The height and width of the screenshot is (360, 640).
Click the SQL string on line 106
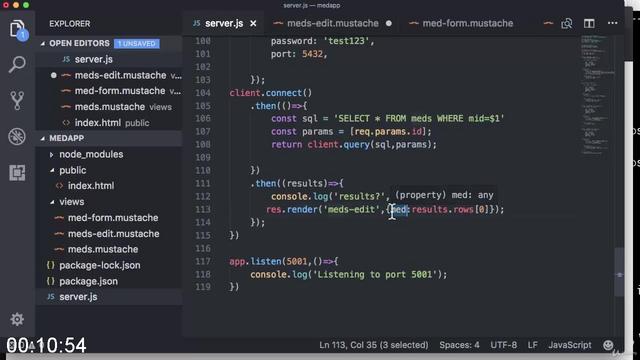pos(419,119)
